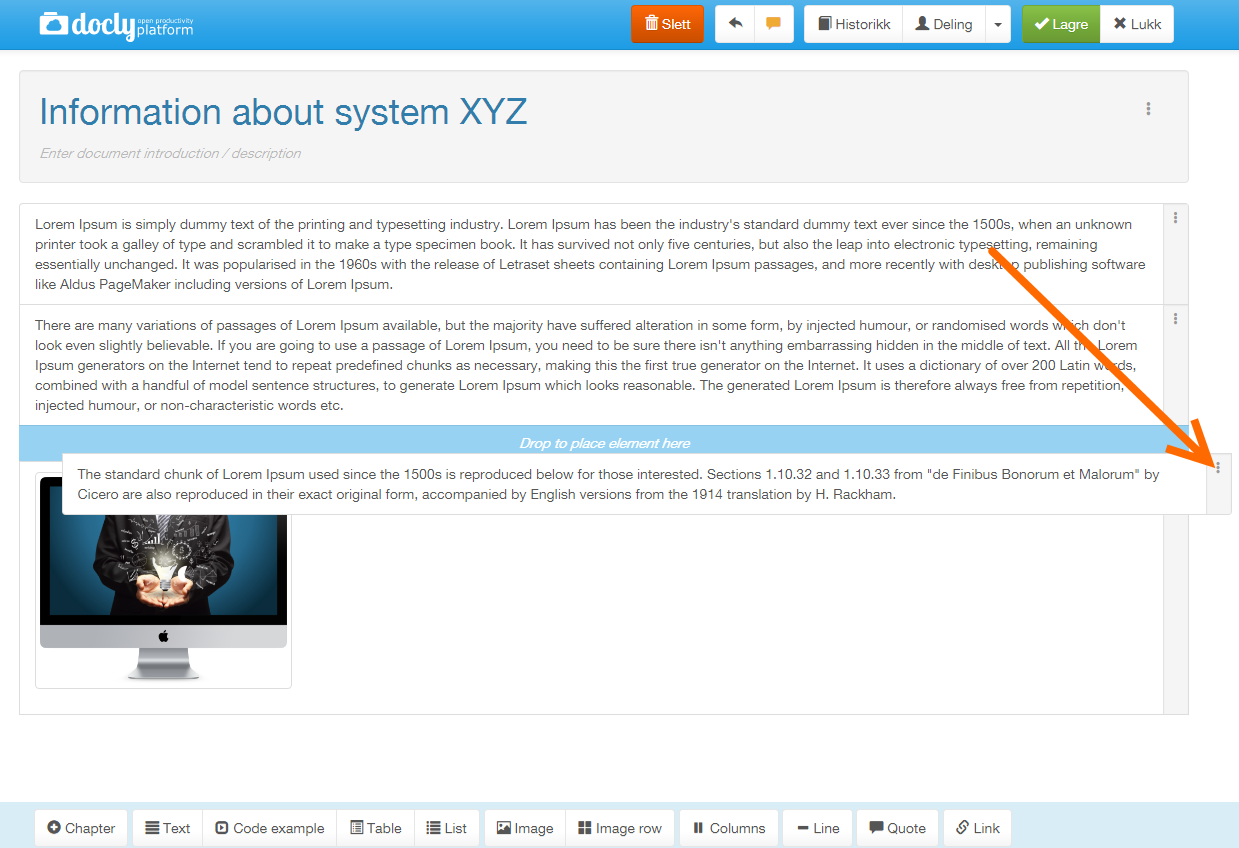This screenshot has height=848, width=1239.
Task: Click the document title Information about system XYZ
Action: coord(283,112)
